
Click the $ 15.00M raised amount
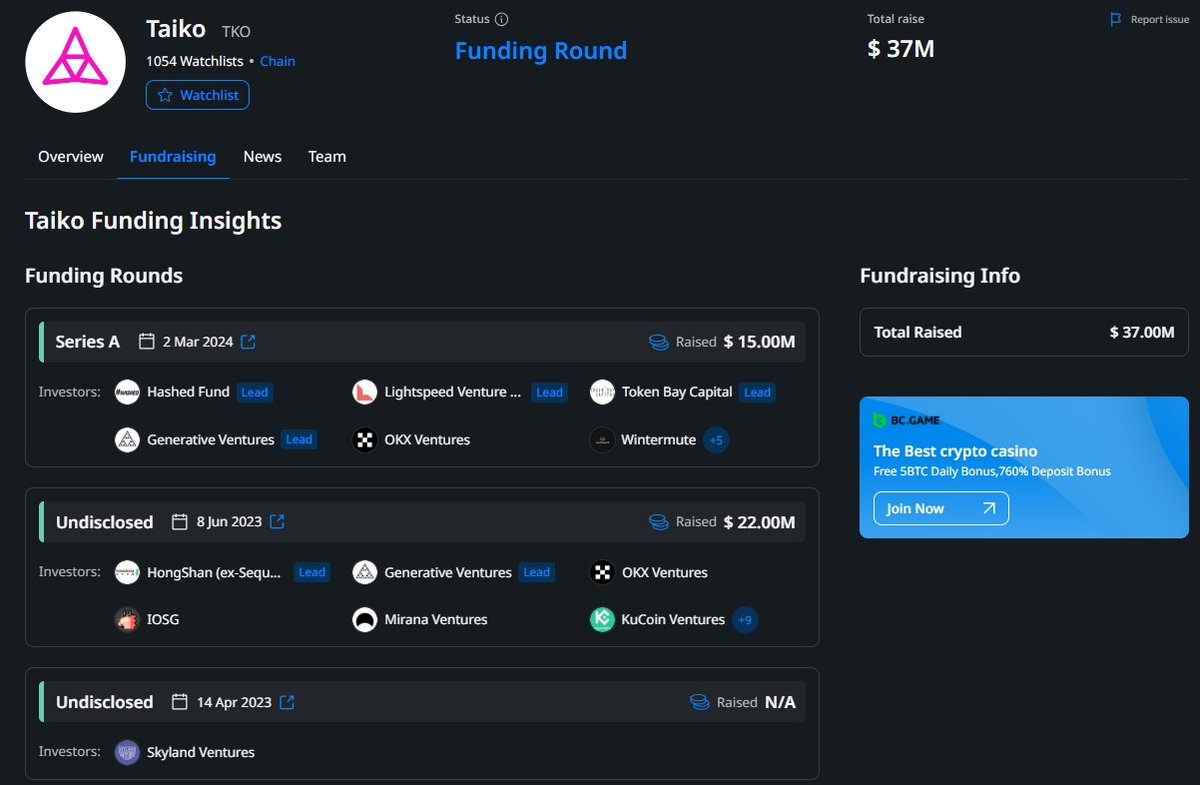click(760, 342)
